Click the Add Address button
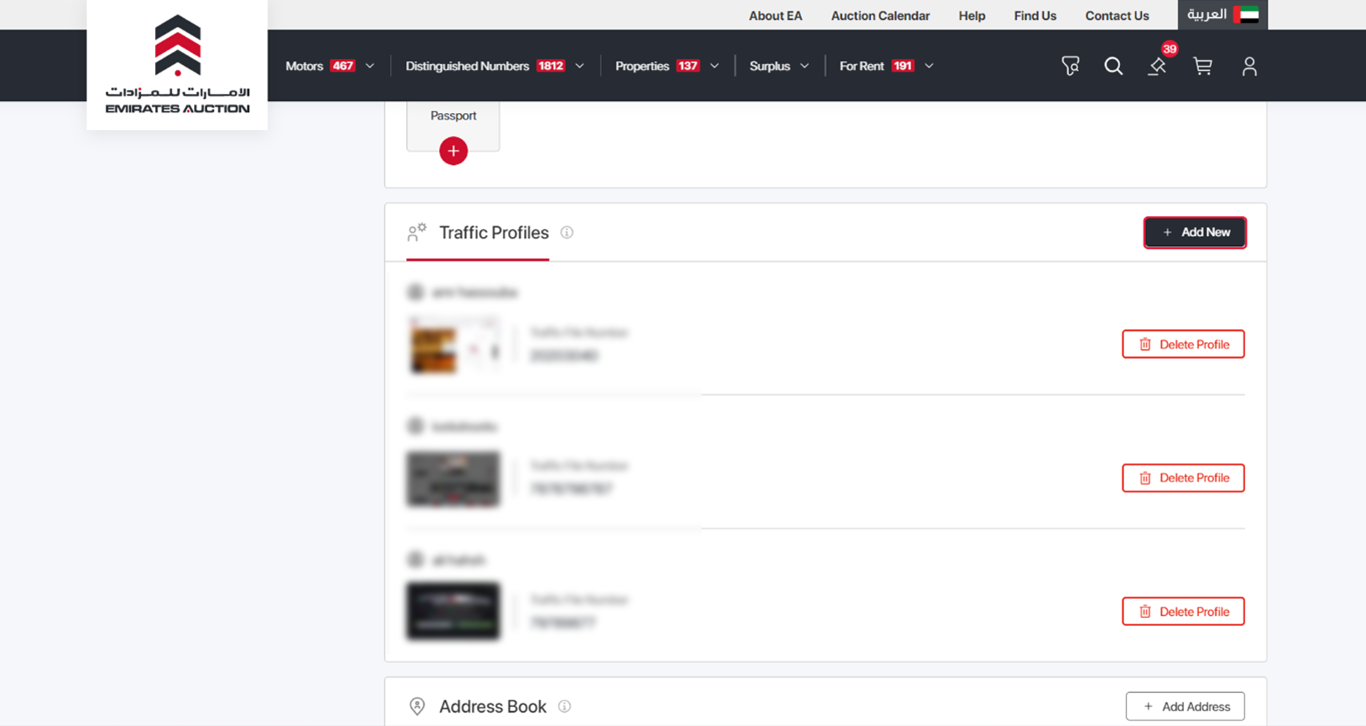 coord(1185,706)
